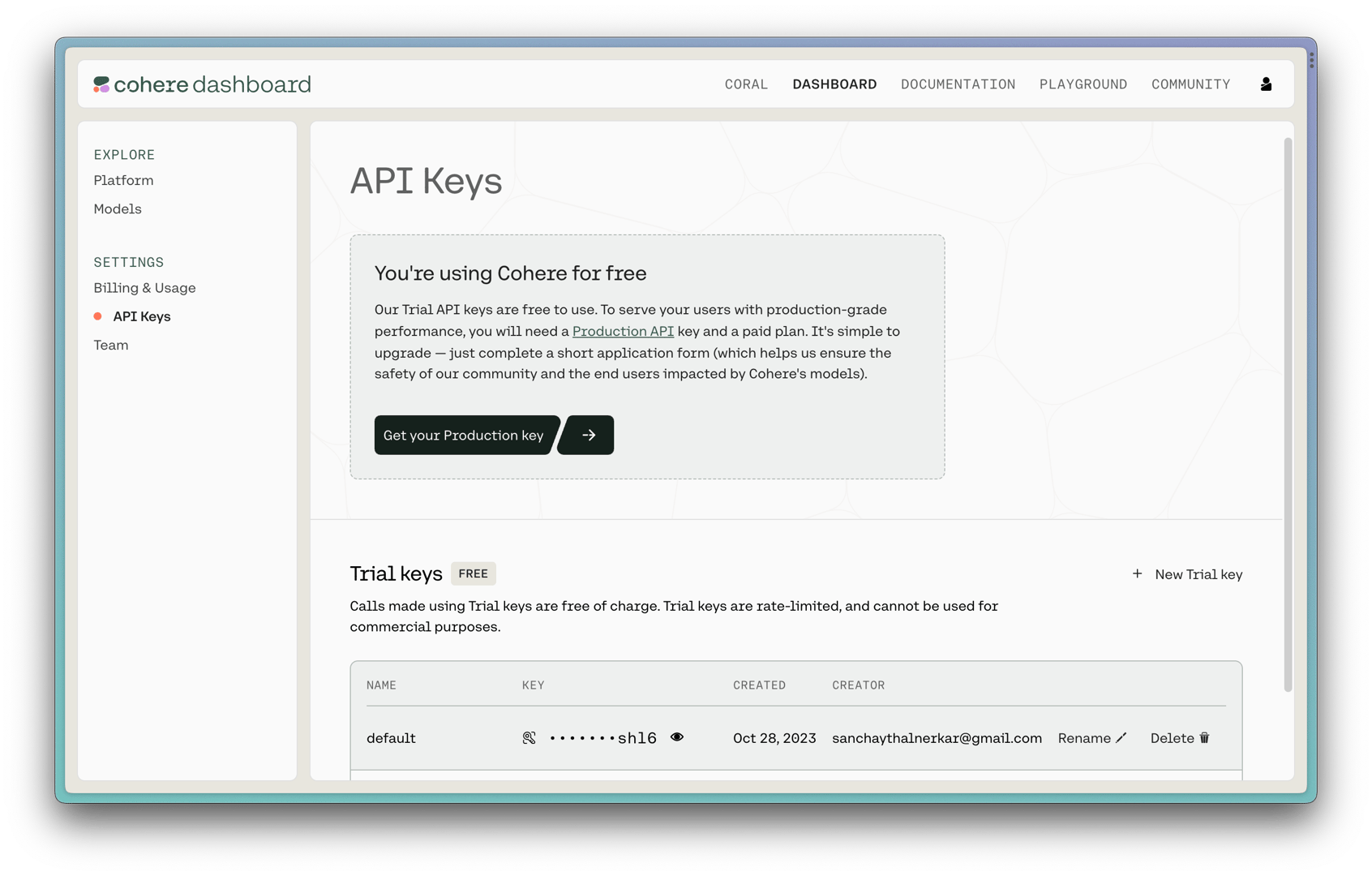Click the copy key icon beside the masked key

529,737
